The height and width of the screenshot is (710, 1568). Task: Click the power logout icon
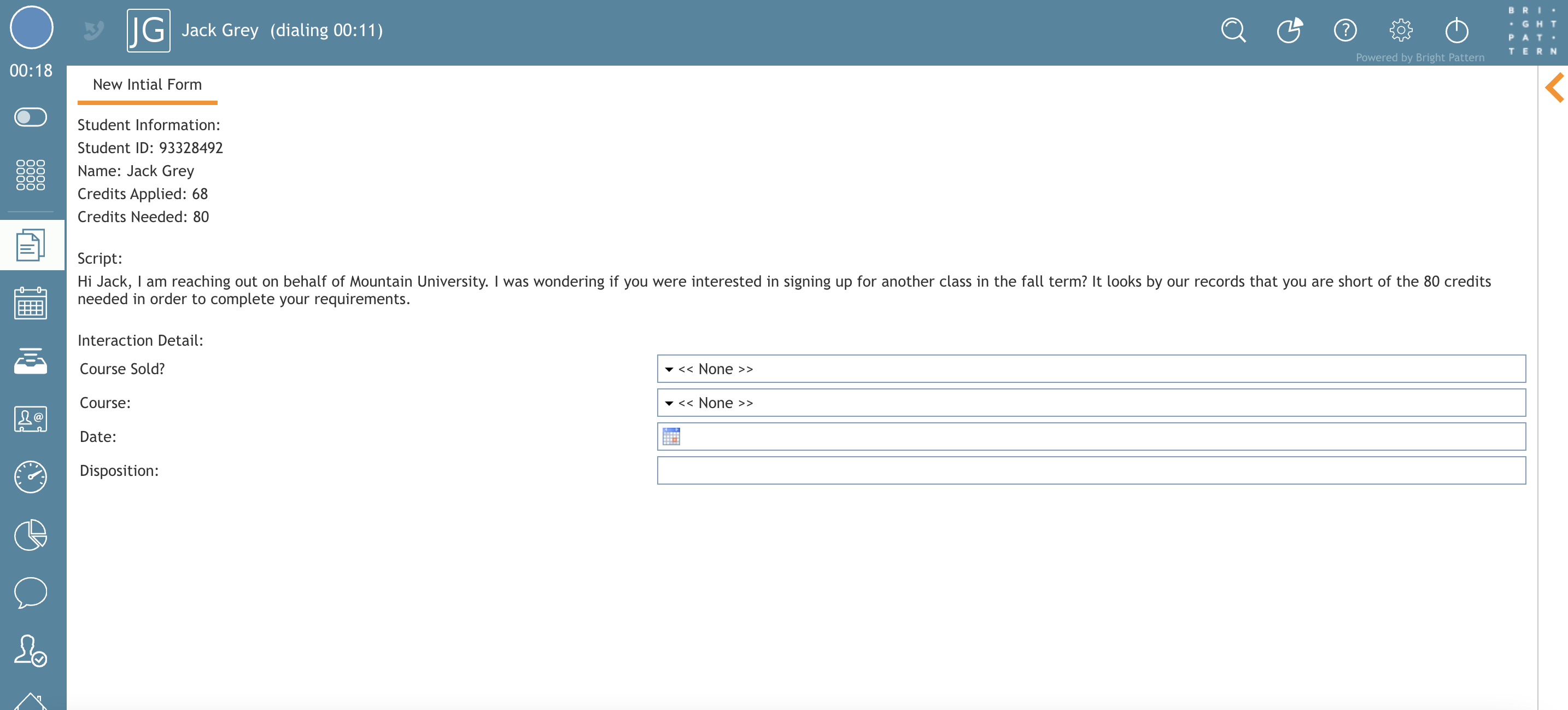1456,30
